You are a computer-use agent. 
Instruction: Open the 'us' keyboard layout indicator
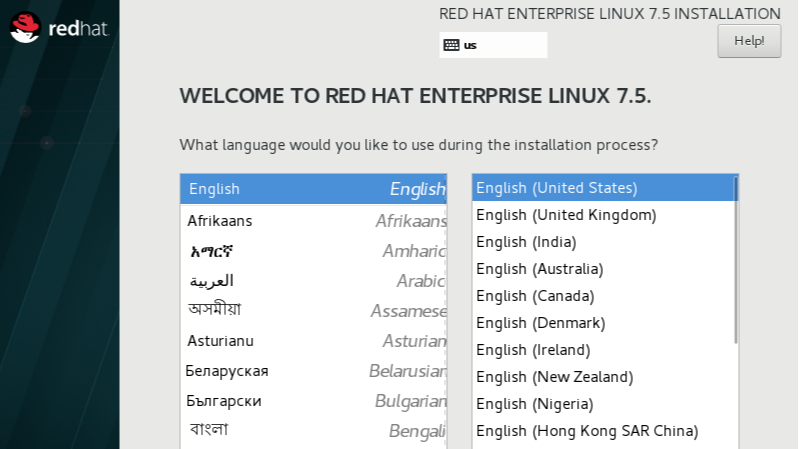(x=493, y=45)
